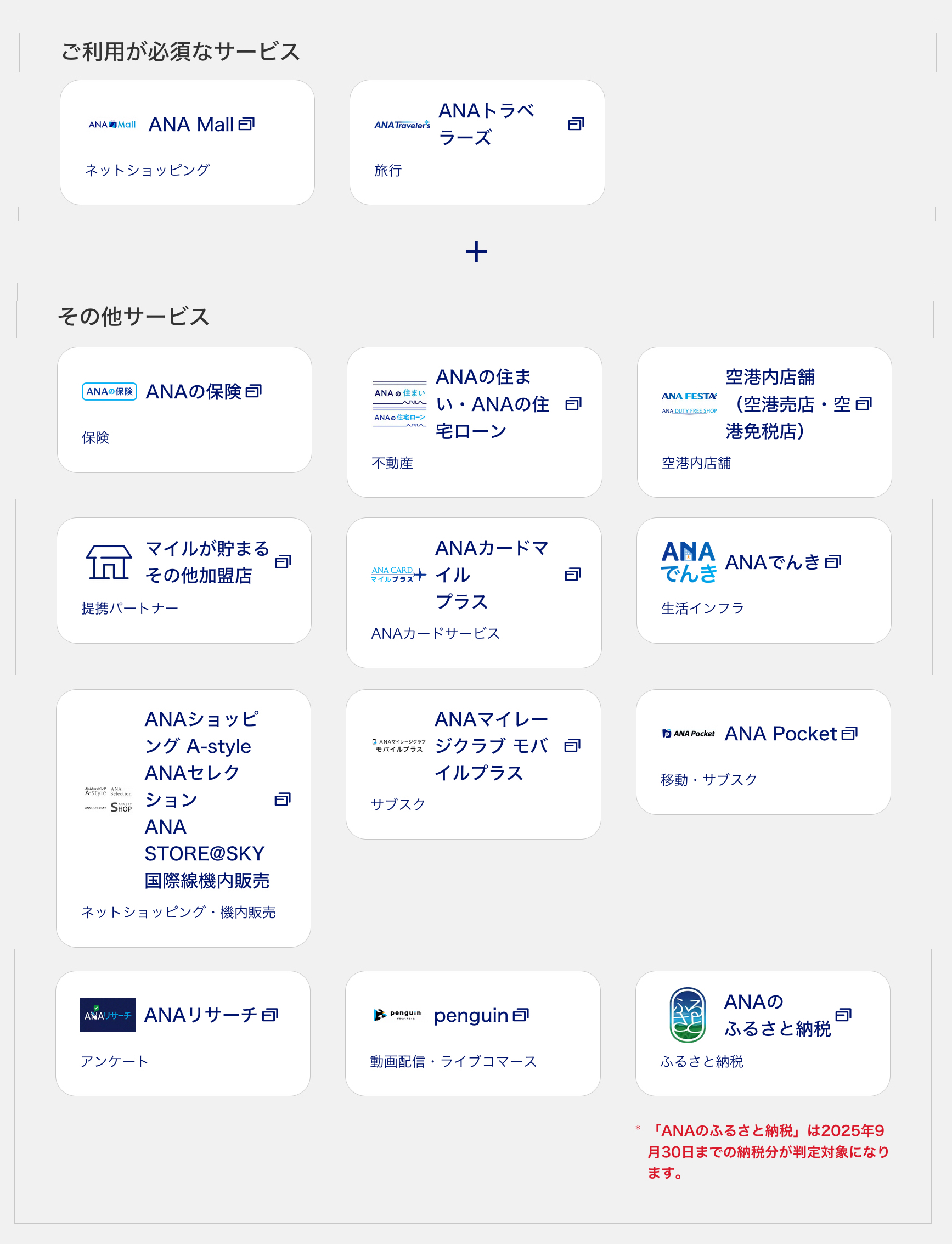
Task: Open ANAカードマイルプラス link
Action: (x=492, y=575)
